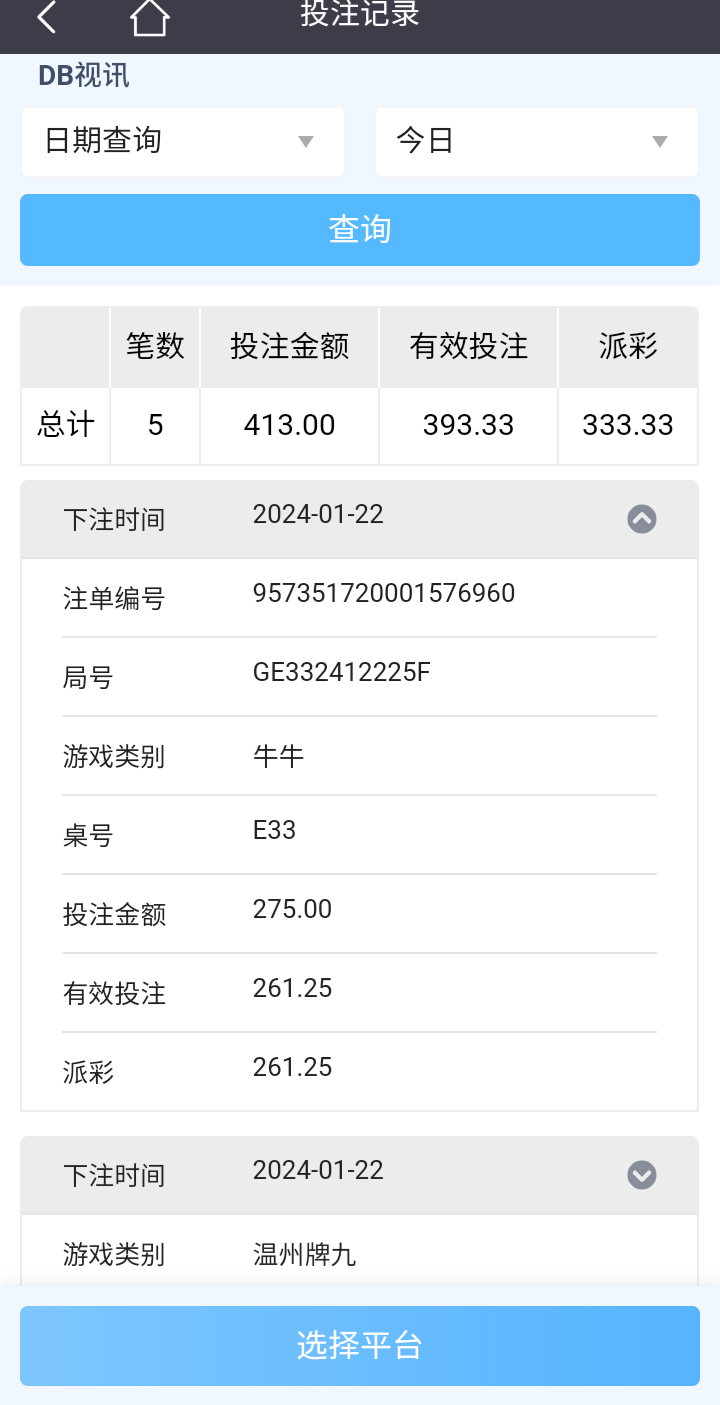Click the 有效投注 column header
Viewport: 720px width, 1405px height.
point(468,347)
